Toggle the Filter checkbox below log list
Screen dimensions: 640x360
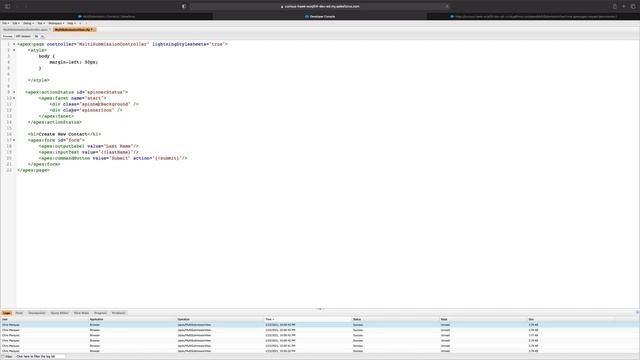[3, 356]
